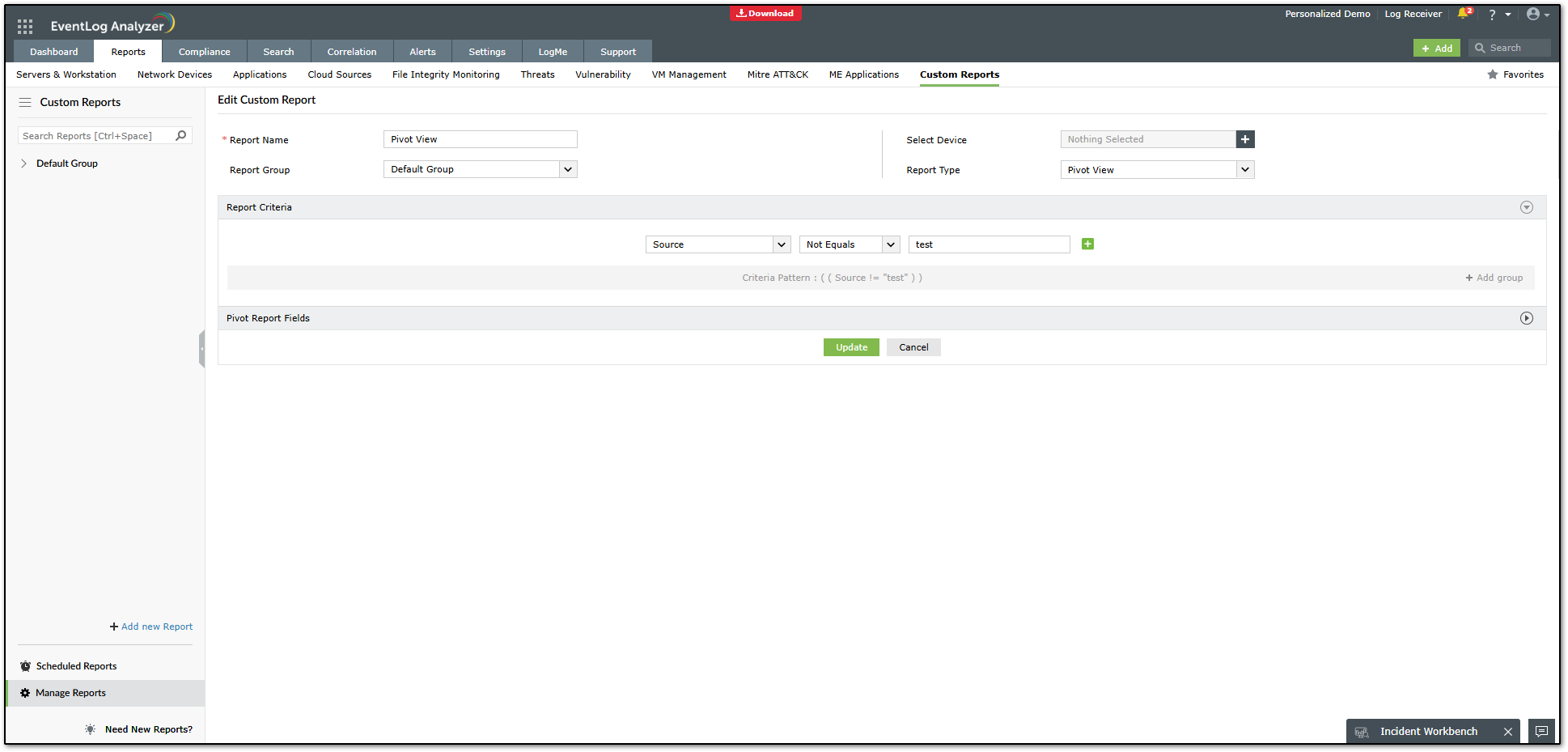Select Threats subtab
Screen dimensions: 1568x752
[x=537, y=74]
